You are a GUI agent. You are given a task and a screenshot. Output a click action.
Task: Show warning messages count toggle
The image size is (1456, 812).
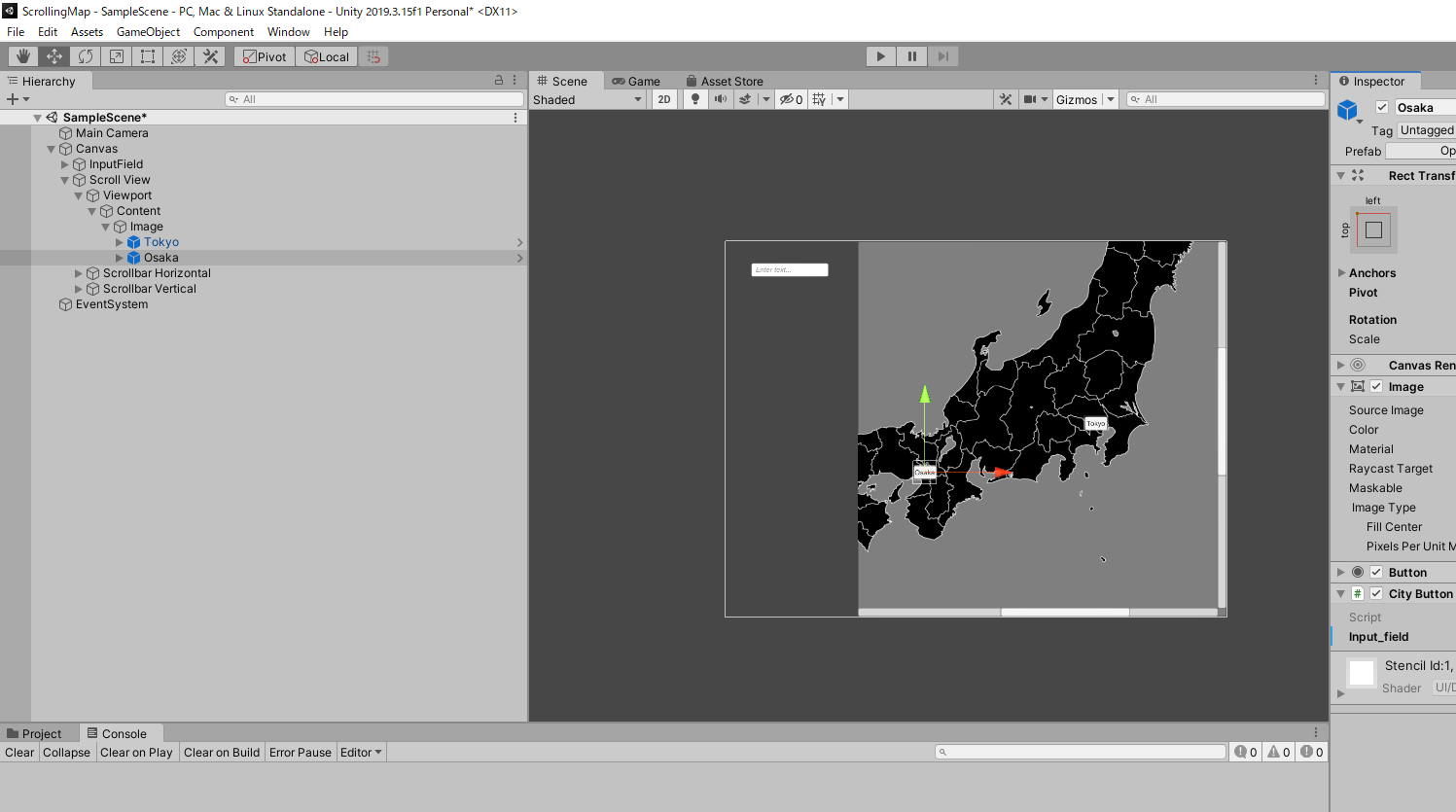point(1279,752)
